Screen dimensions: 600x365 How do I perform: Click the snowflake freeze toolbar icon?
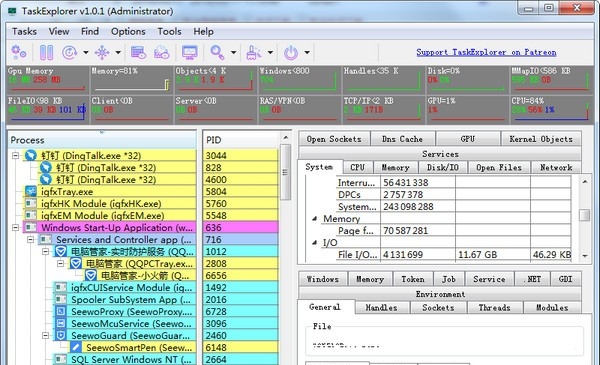102,52
